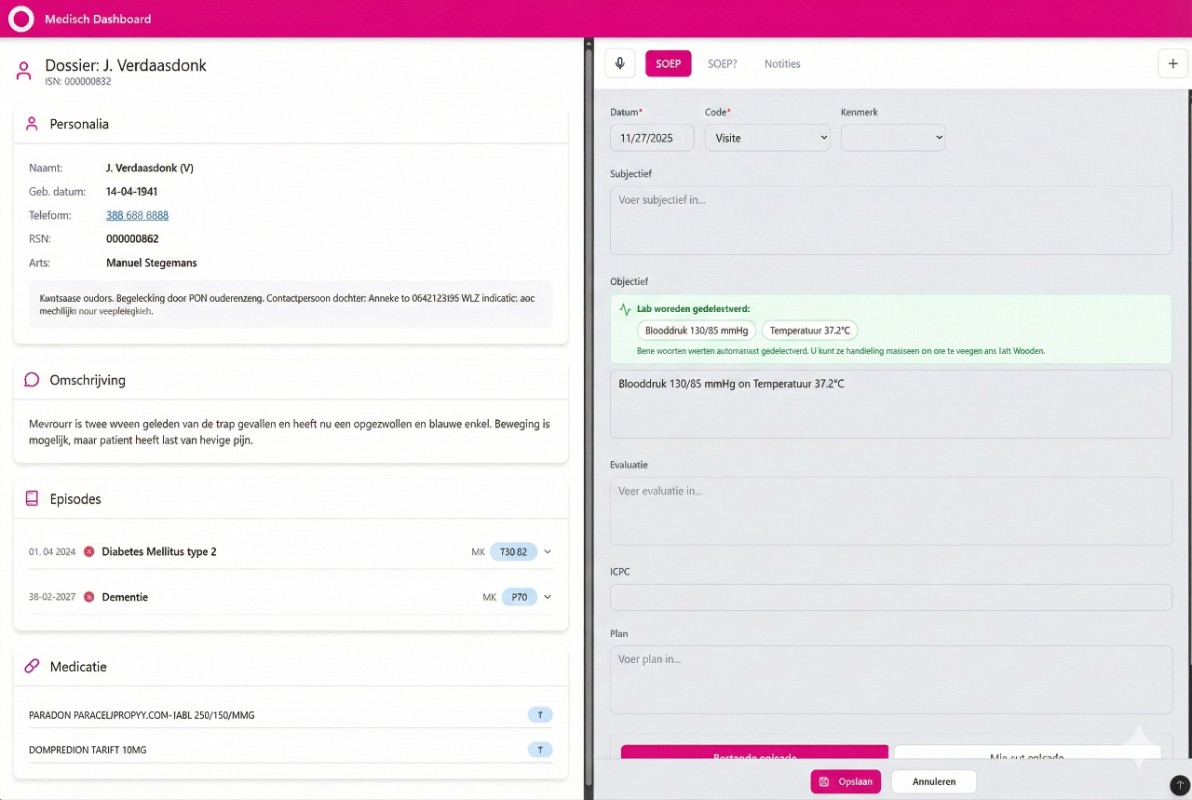The height and width of the screenshot is (800, 1192).
Task: Click the T badge on Domperidon medication
Action: point(540,750)
